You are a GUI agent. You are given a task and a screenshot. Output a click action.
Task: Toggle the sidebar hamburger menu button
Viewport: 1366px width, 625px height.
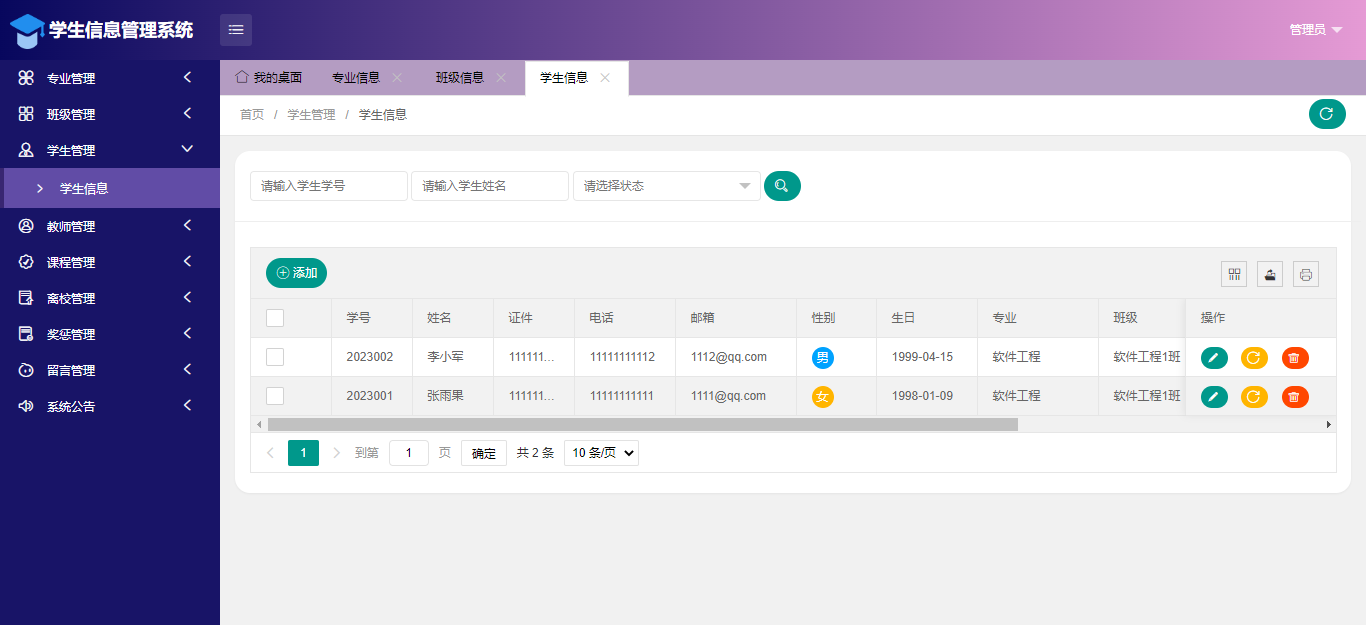[236, 30]
